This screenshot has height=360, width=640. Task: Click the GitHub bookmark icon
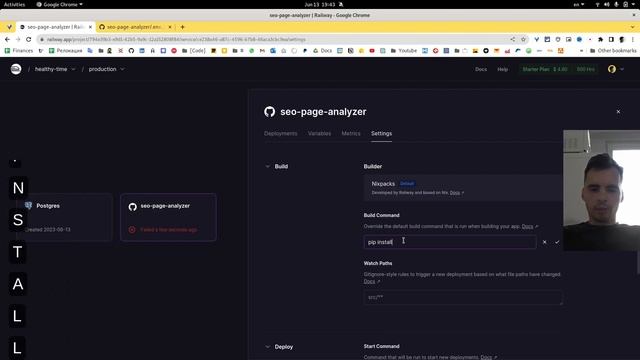(x=131, y=51)
